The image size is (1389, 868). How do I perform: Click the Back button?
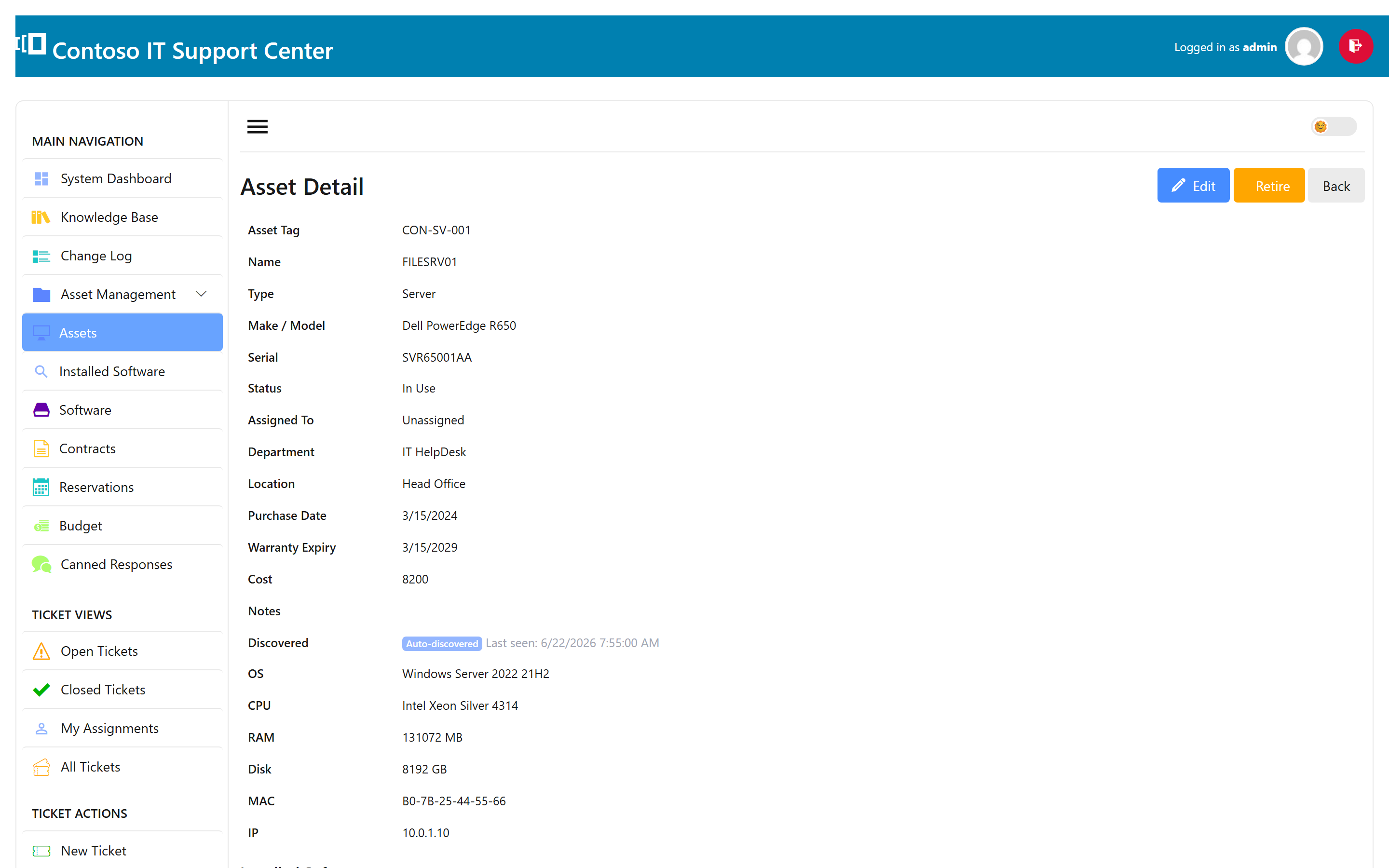pos(1335,186)
